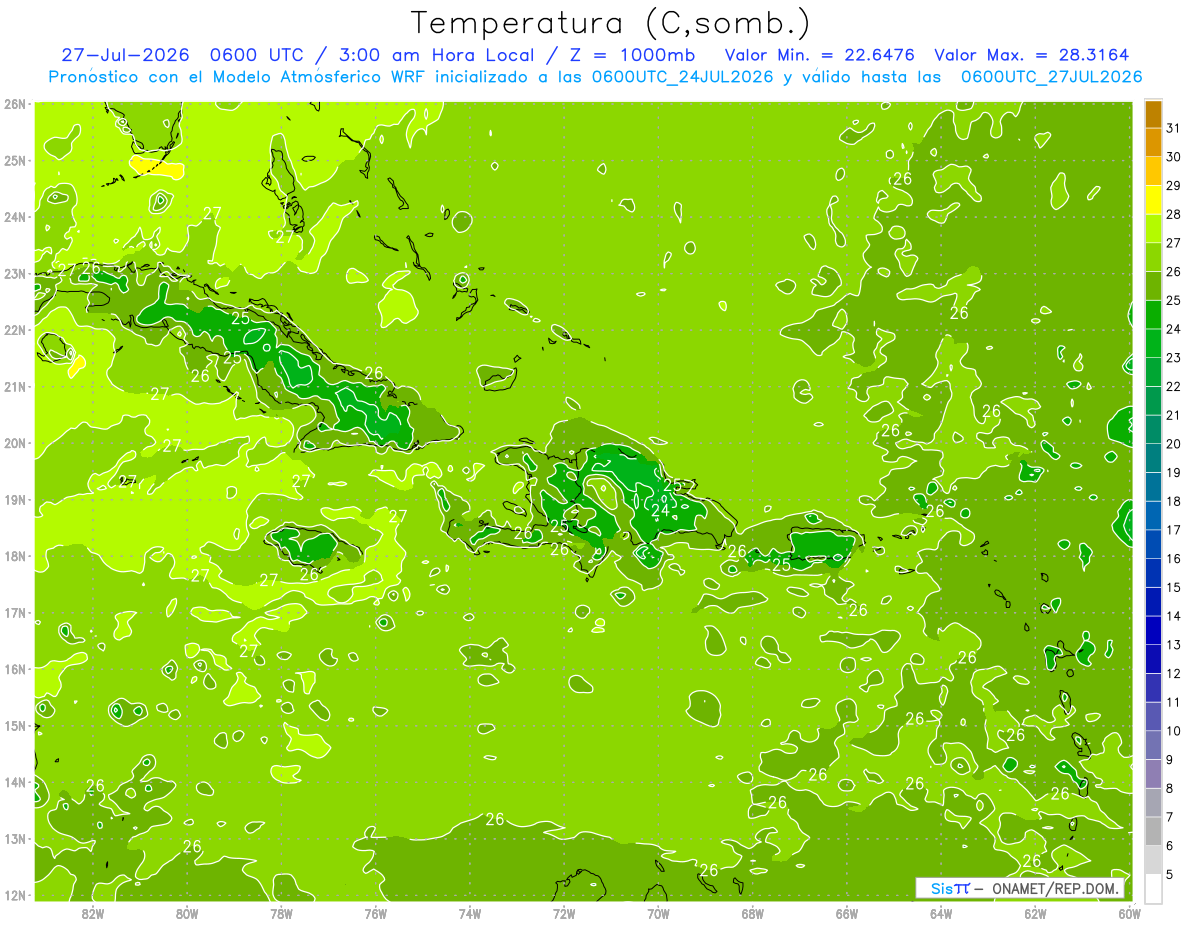Select the gray legend swatch between 6 and 7
The image size is (1200, 927).
click(1153, 831)
